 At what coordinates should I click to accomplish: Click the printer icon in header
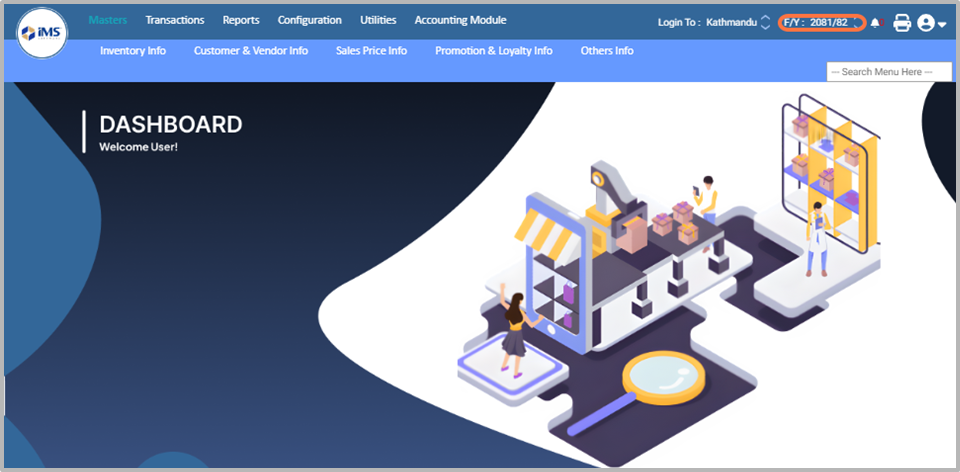coord(902,23)
